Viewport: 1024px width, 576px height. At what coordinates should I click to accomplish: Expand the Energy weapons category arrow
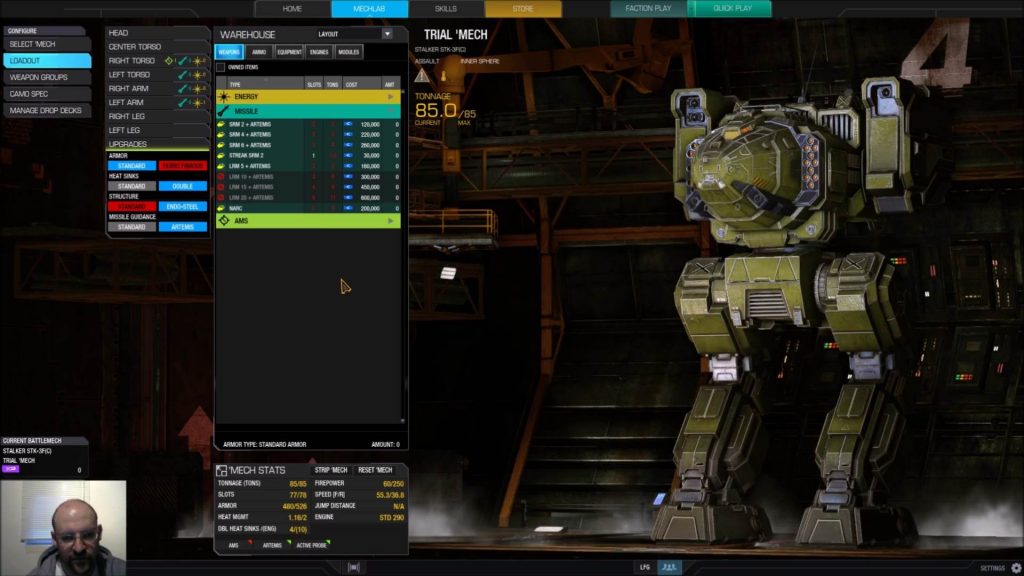(x=391, y=97)
